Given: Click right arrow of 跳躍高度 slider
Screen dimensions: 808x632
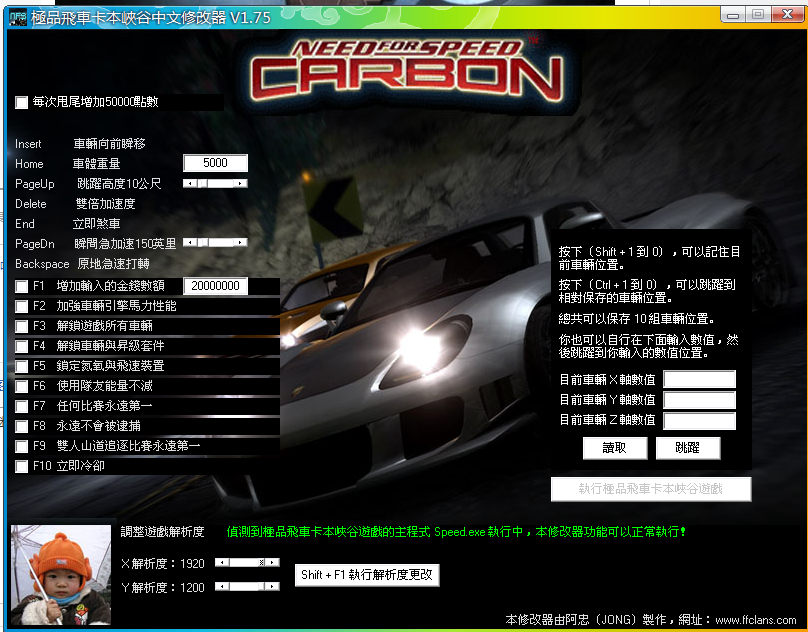Looking at the screenshot, I should pyautogui.click(x=241, y=184).
